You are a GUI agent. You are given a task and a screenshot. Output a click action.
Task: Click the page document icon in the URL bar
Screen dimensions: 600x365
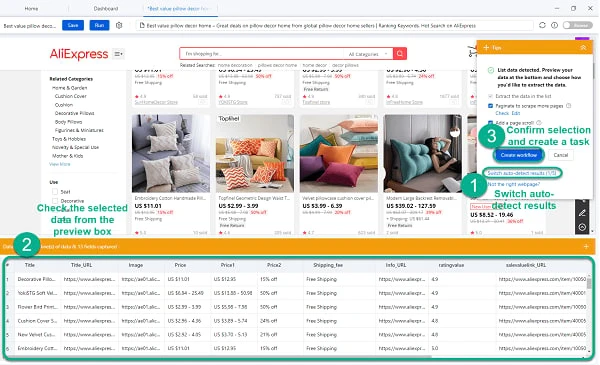[x=142, y=26]
